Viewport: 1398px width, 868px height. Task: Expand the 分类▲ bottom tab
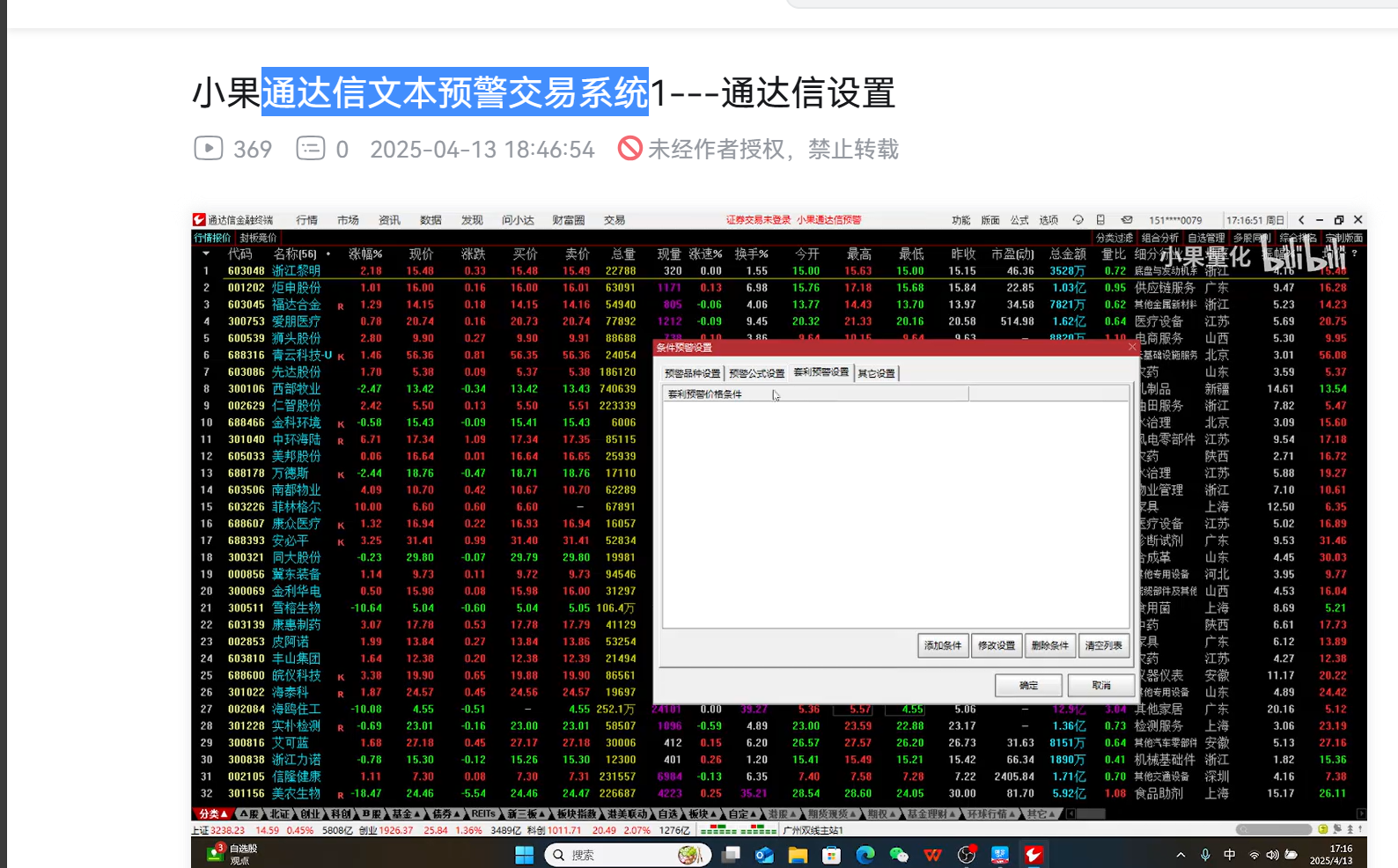[213, 813]
